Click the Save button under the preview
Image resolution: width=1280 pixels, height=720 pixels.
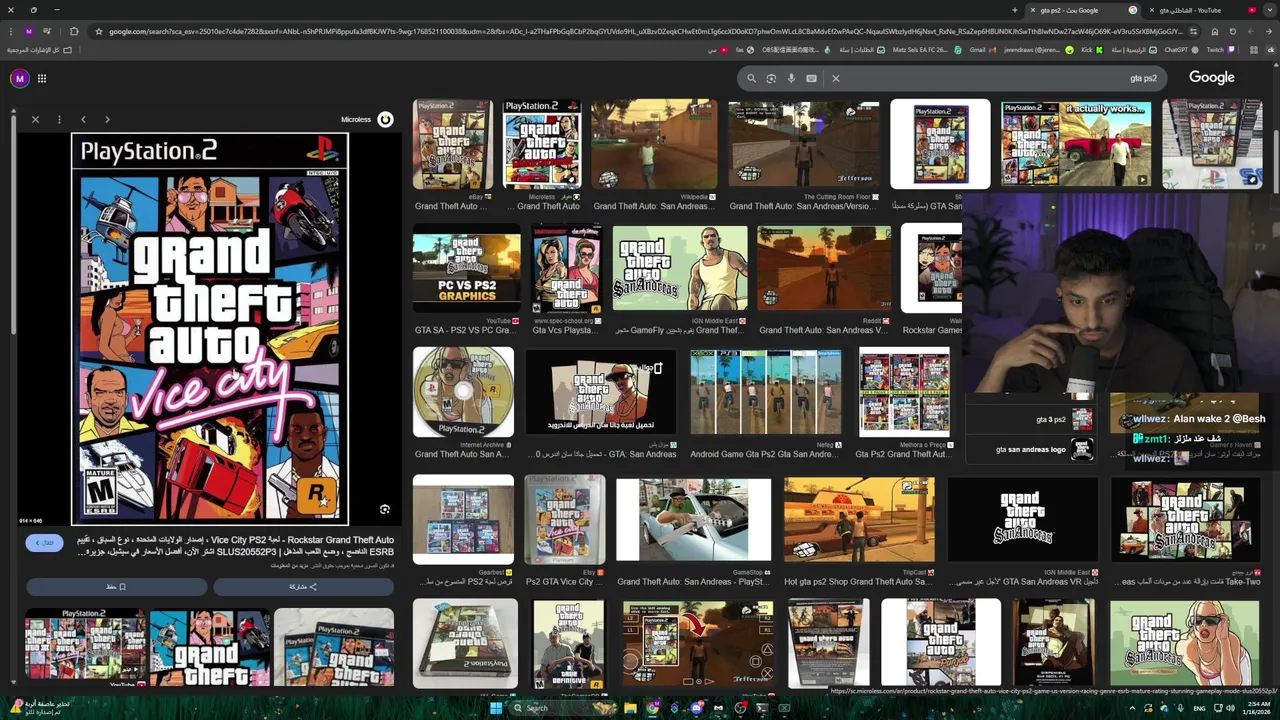click(116, 587)
